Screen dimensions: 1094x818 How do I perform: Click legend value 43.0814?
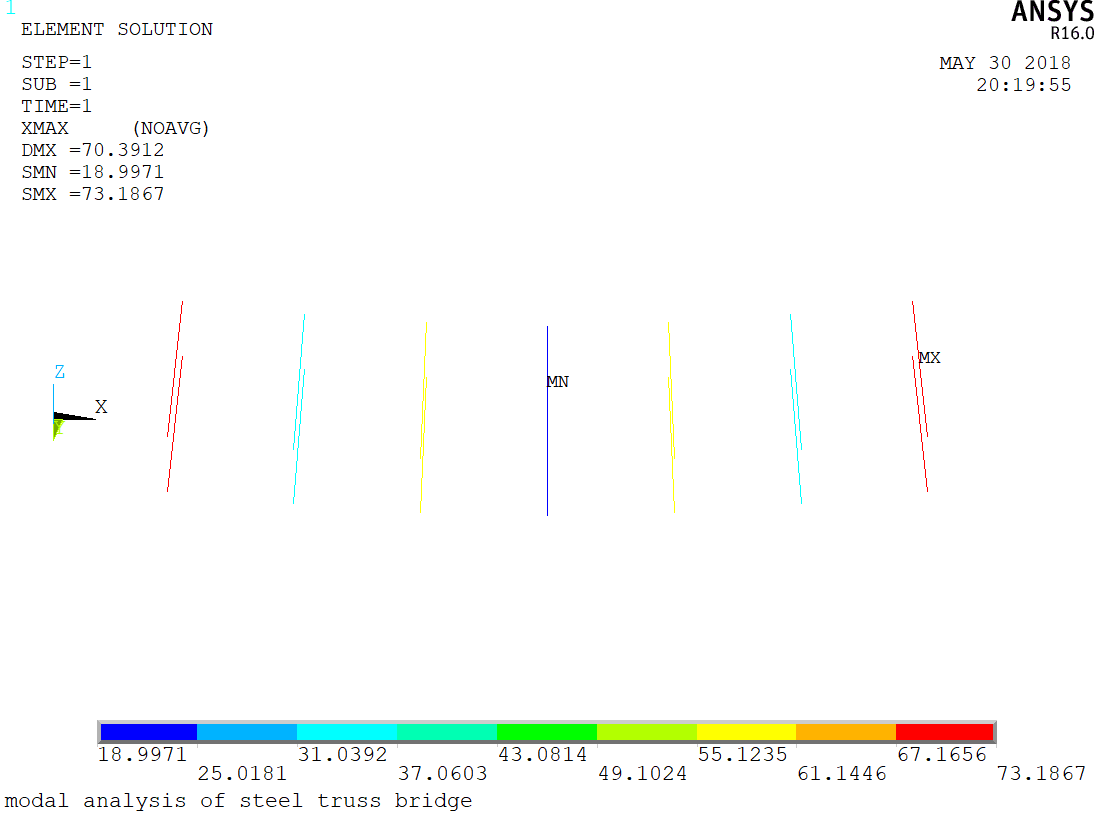point(542,754)
